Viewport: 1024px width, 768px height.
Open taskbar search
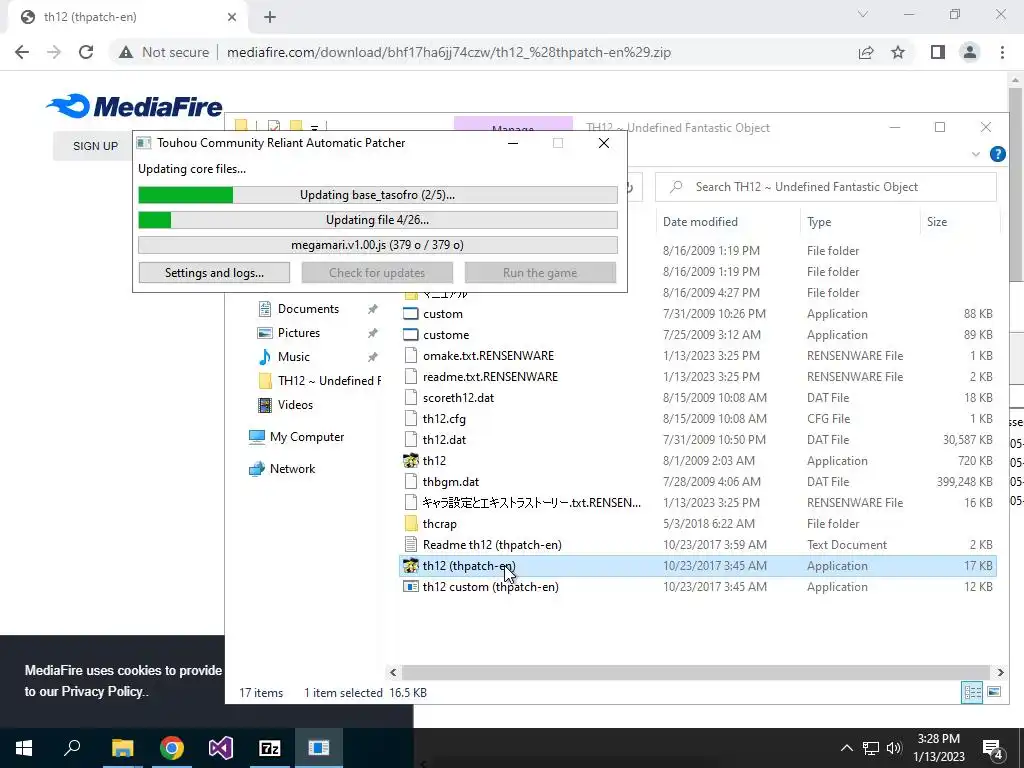point(72,748)
